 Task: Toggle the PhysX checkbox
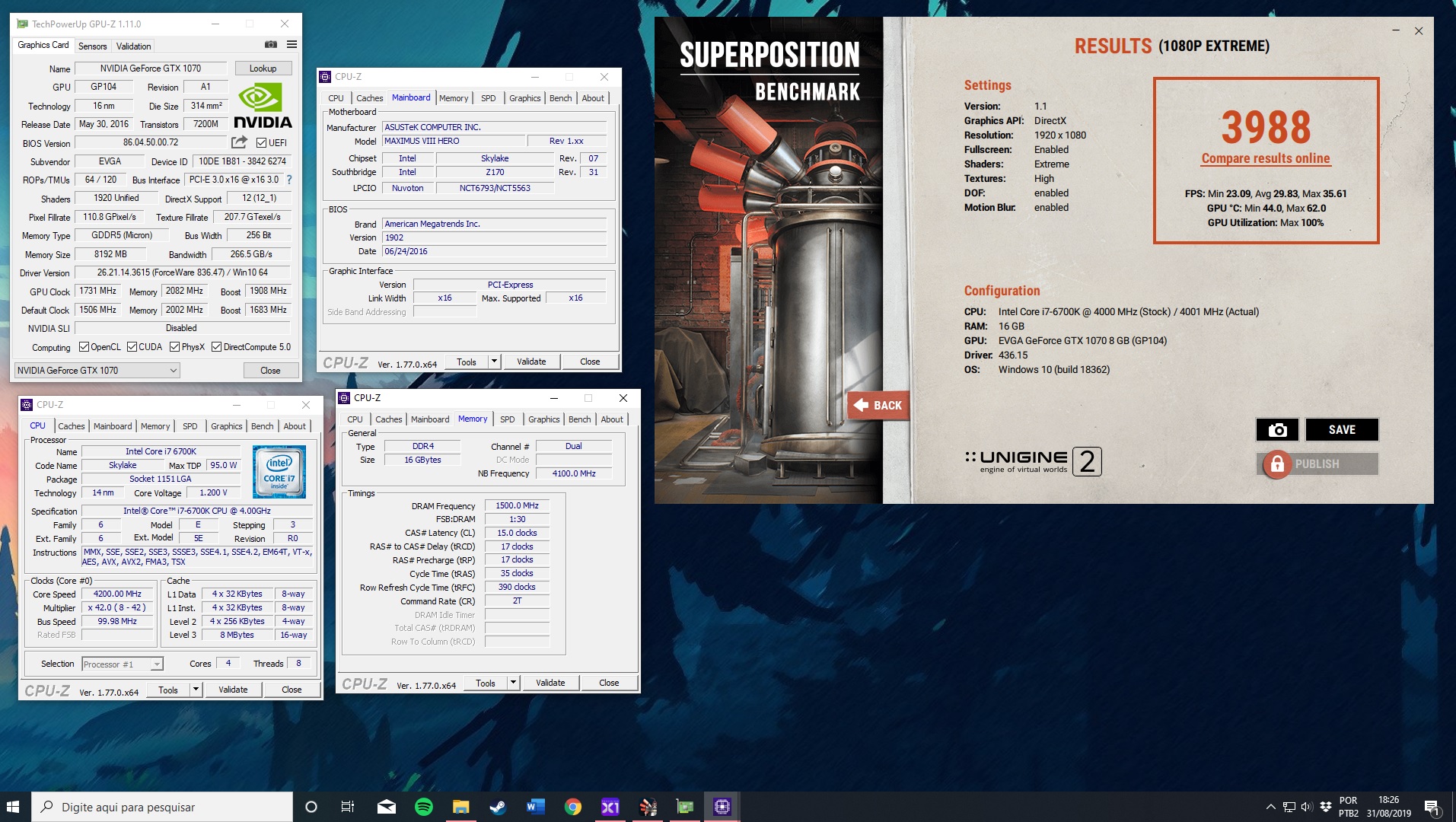point(175,347)
